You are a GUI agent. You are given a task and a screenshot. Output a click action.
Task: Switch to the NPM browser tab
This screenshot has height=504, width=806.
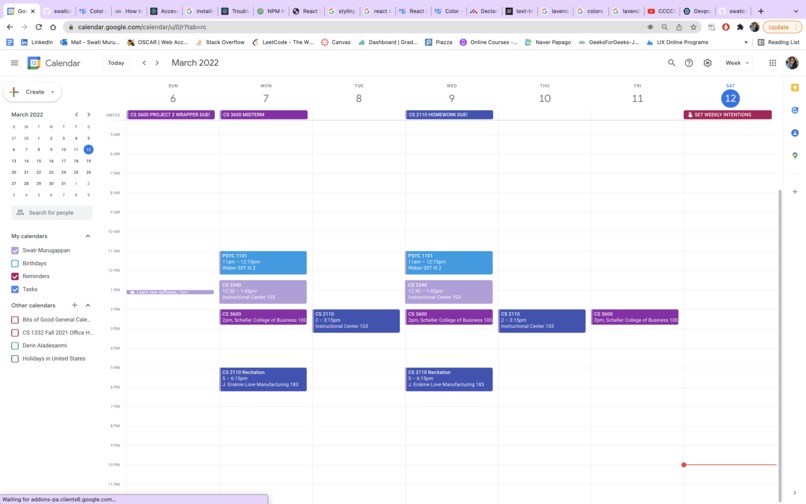(270, 11)
